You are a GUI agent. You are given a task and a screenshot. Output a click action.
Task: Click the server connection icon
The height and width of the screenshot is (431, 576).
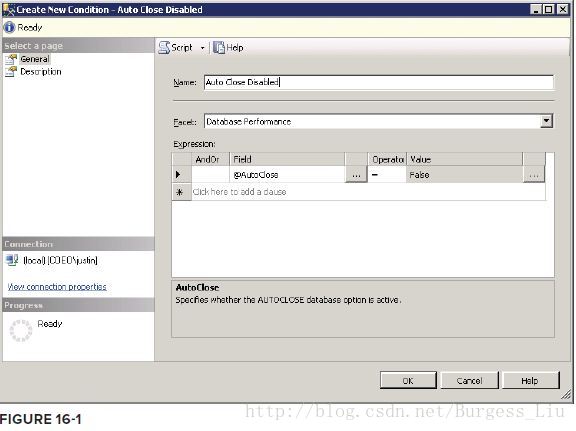tap(12, 260)
